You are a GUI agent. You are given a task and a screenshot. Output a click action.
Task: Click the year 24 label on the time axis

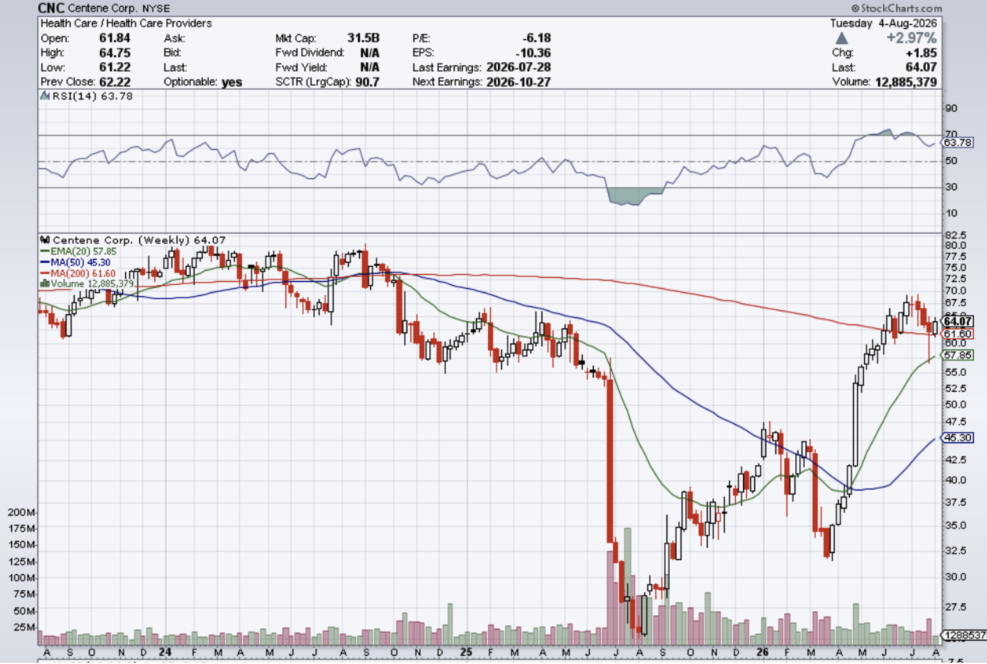[x=166, y=652]
